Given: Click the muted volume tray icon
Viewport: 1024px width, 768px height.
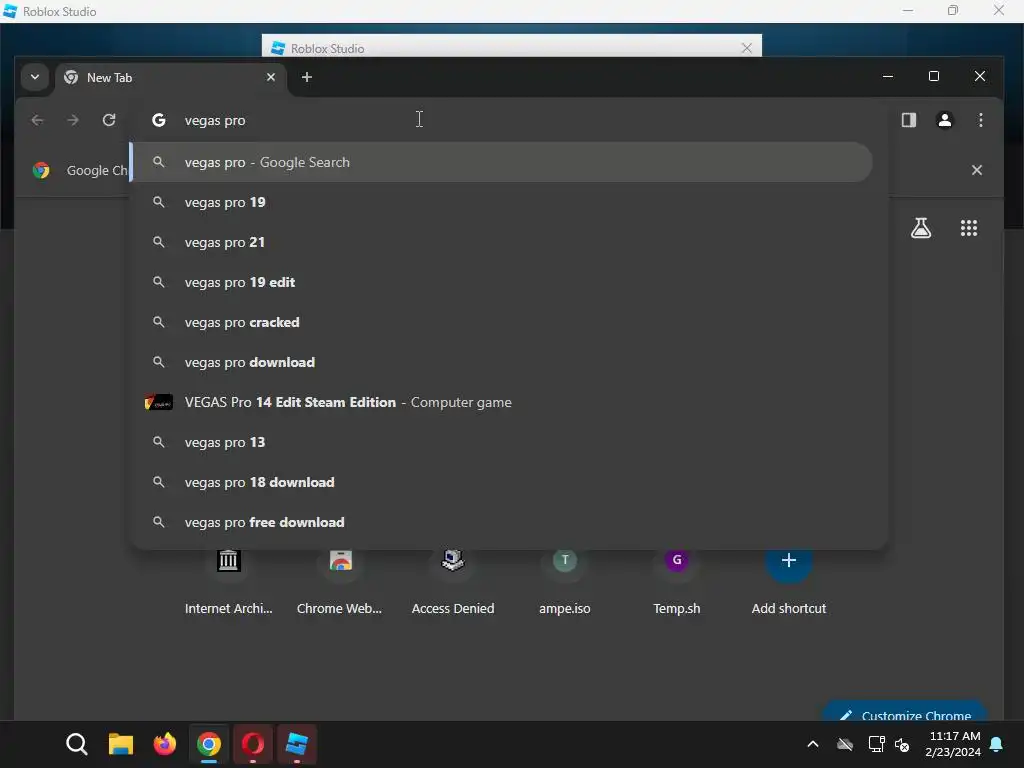Looking at the screenshot, I should (x=903, y=744).
